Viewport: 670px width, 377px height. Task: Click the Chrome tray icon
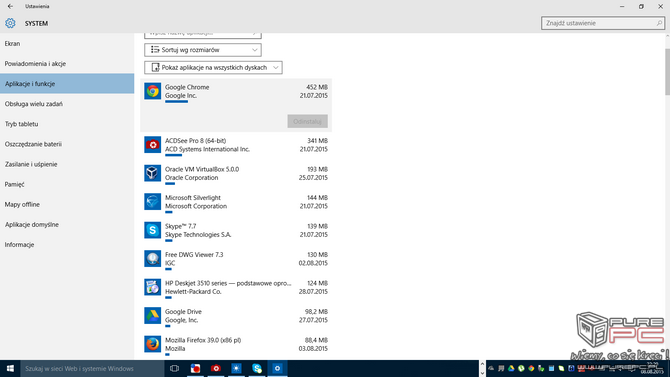click(531, 368)
